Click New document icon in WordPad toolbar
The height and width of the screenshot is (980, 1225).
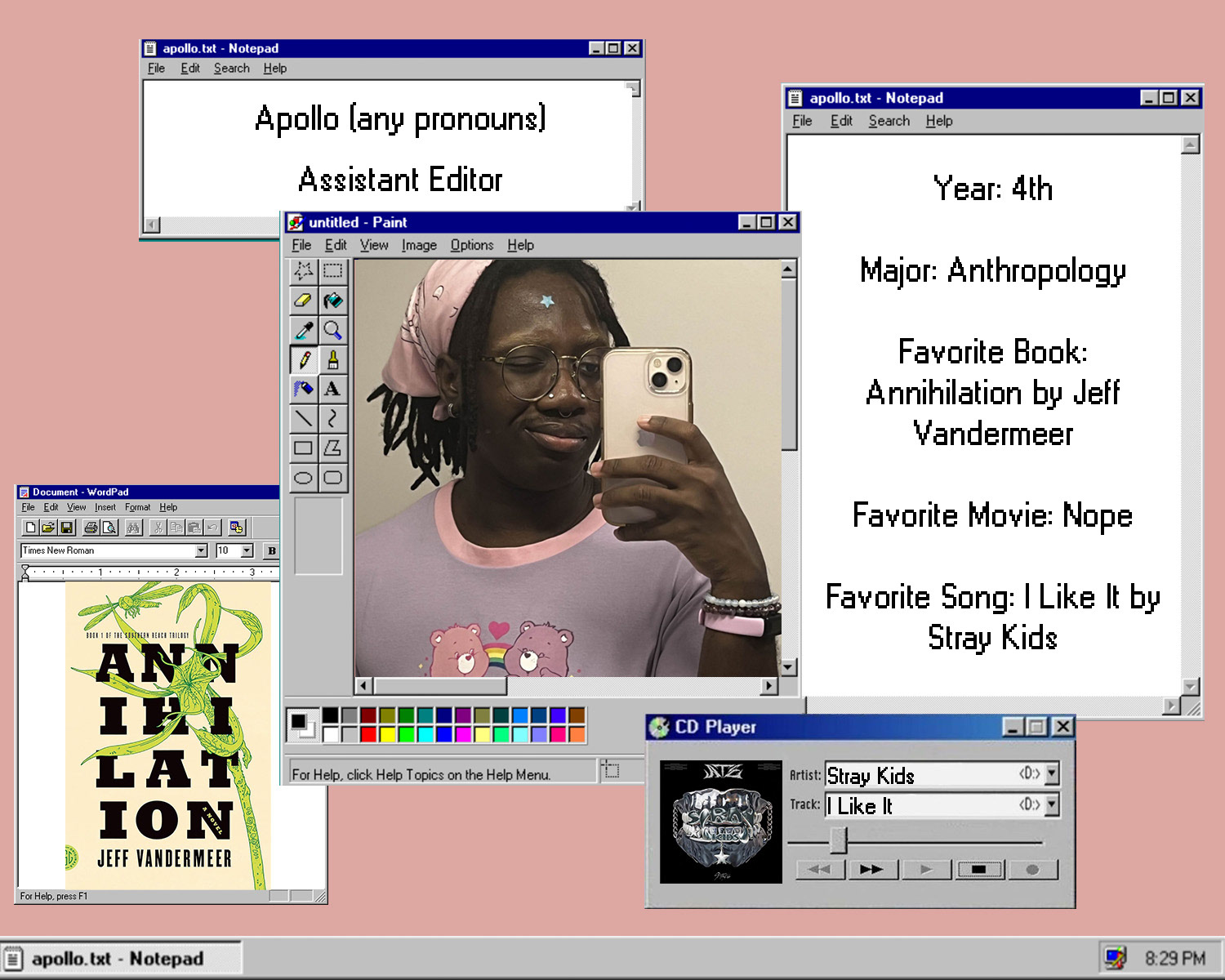pos(30,528)
